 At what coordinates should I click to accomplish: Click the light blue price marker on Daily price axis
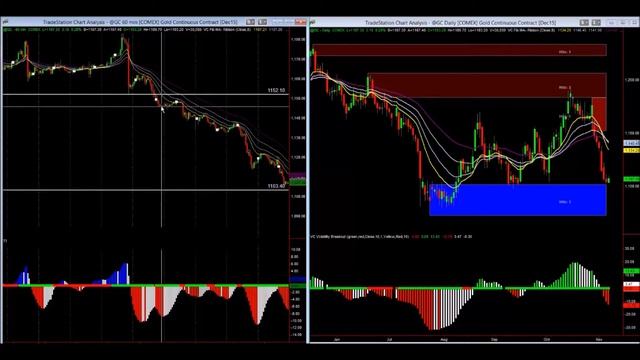click(631, 143)
